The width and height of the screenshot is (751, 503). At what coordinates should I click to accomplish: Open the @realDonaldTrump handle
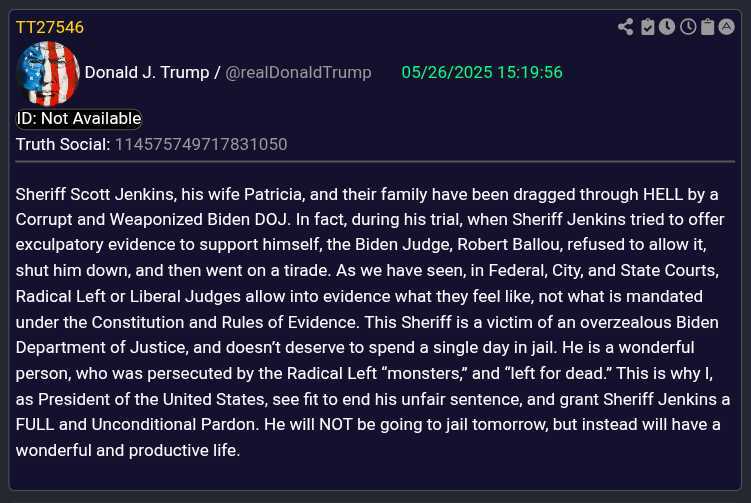298,73
